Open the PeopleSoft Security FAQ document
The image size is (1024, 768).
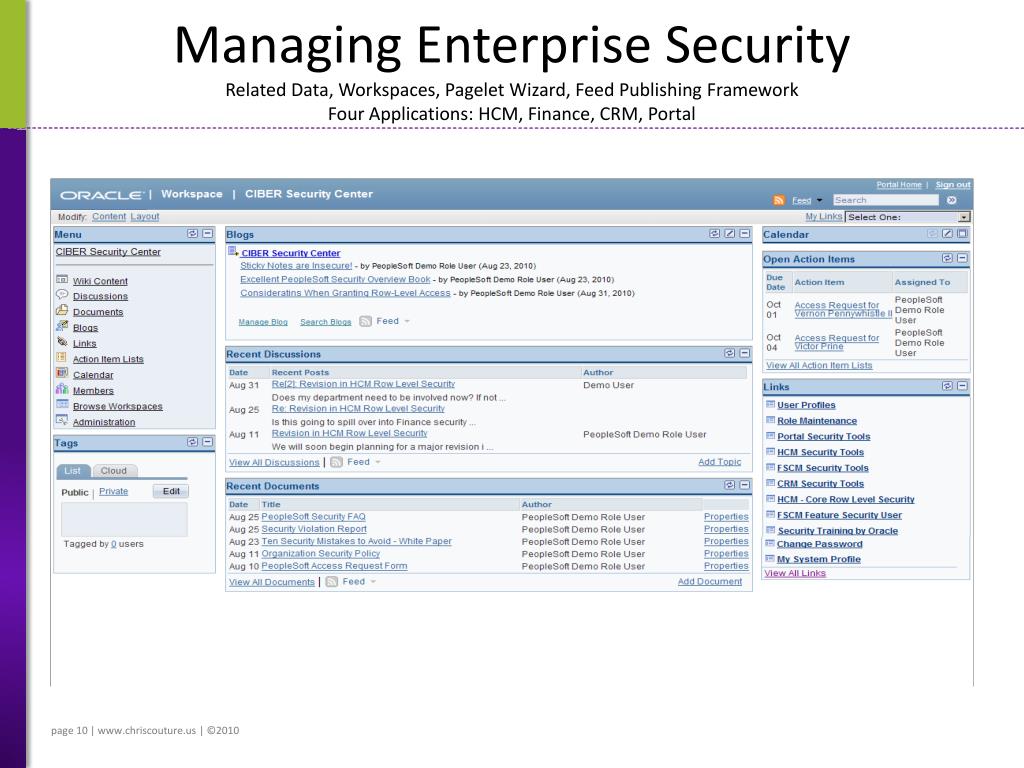313,517
